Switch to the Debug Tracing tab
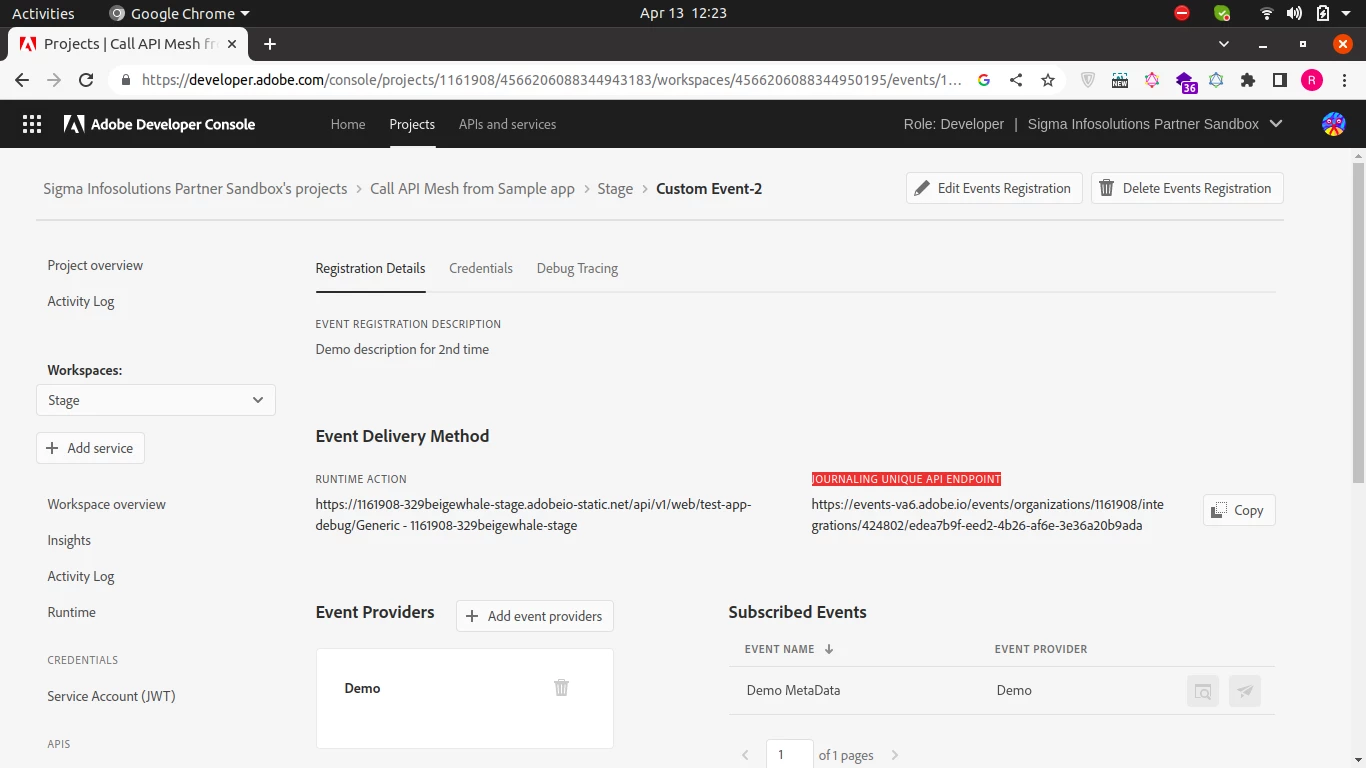This screenshot has height=768, width=1366. point(577,268)
